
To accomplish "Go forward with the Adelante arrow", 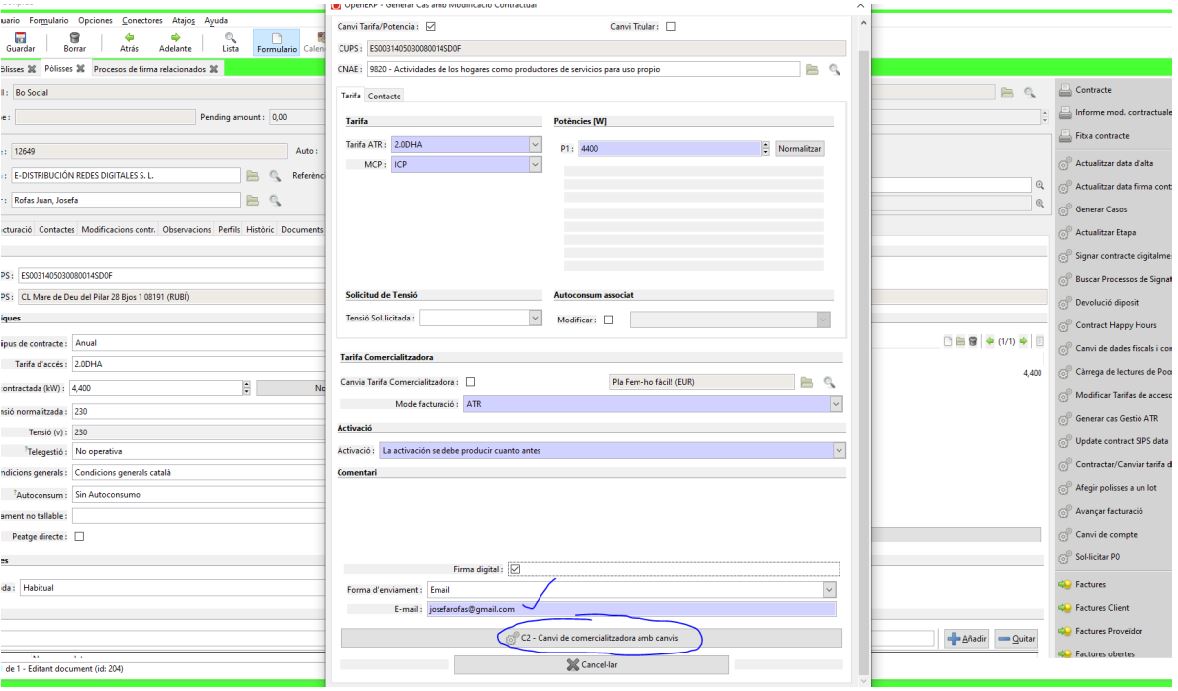I will pyautogui.click(x=175, y=39).
